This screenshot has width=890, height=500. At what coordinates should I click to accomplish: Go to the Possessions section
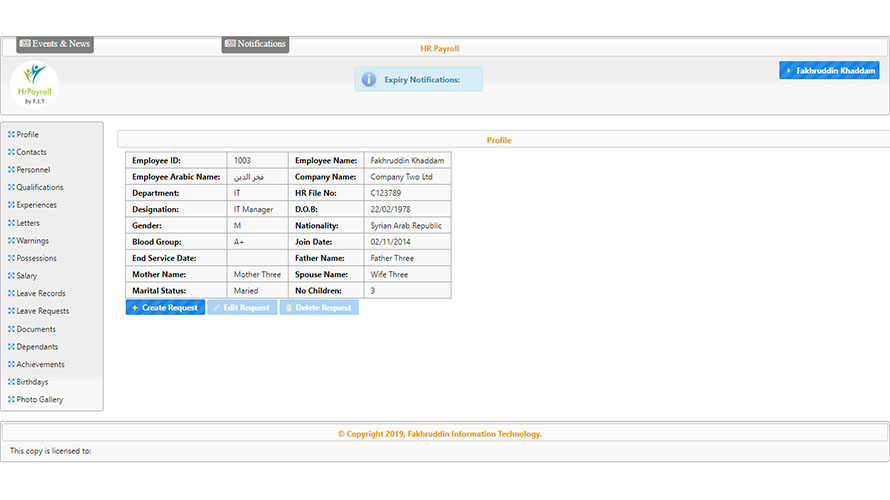pos(36,258)
